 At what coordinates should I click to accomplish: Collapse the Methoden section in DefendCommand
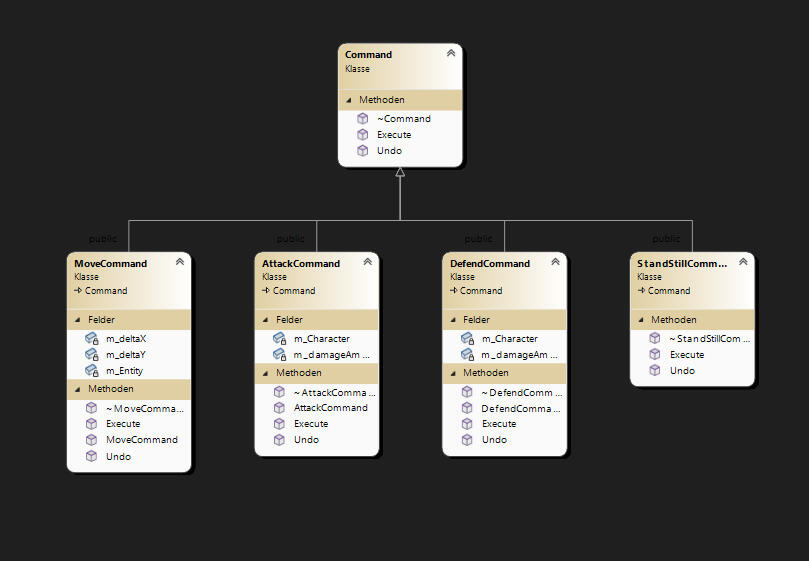tap(454, 373)
